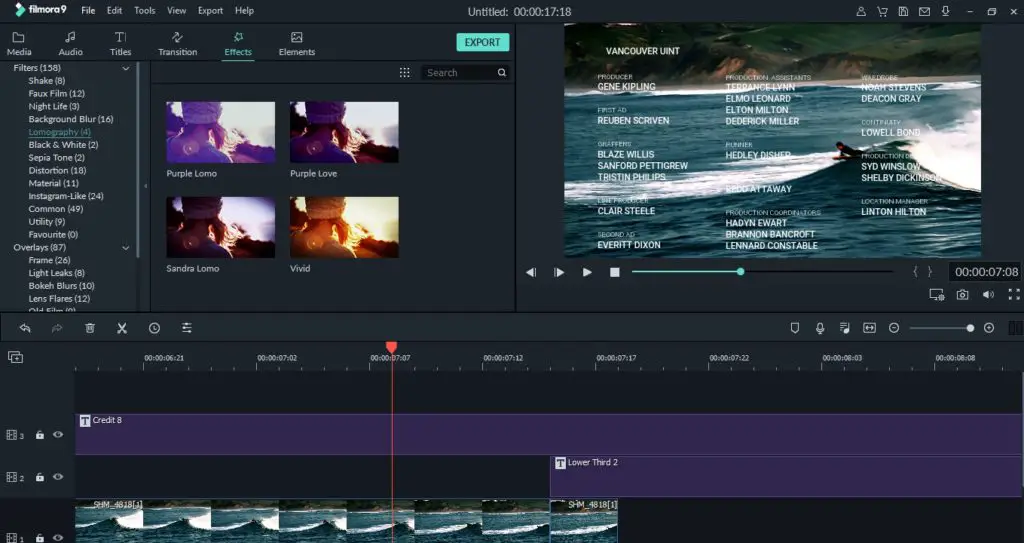Select the Credit 8 title clip
The image size is (1024, 543).
click(549, 434)
